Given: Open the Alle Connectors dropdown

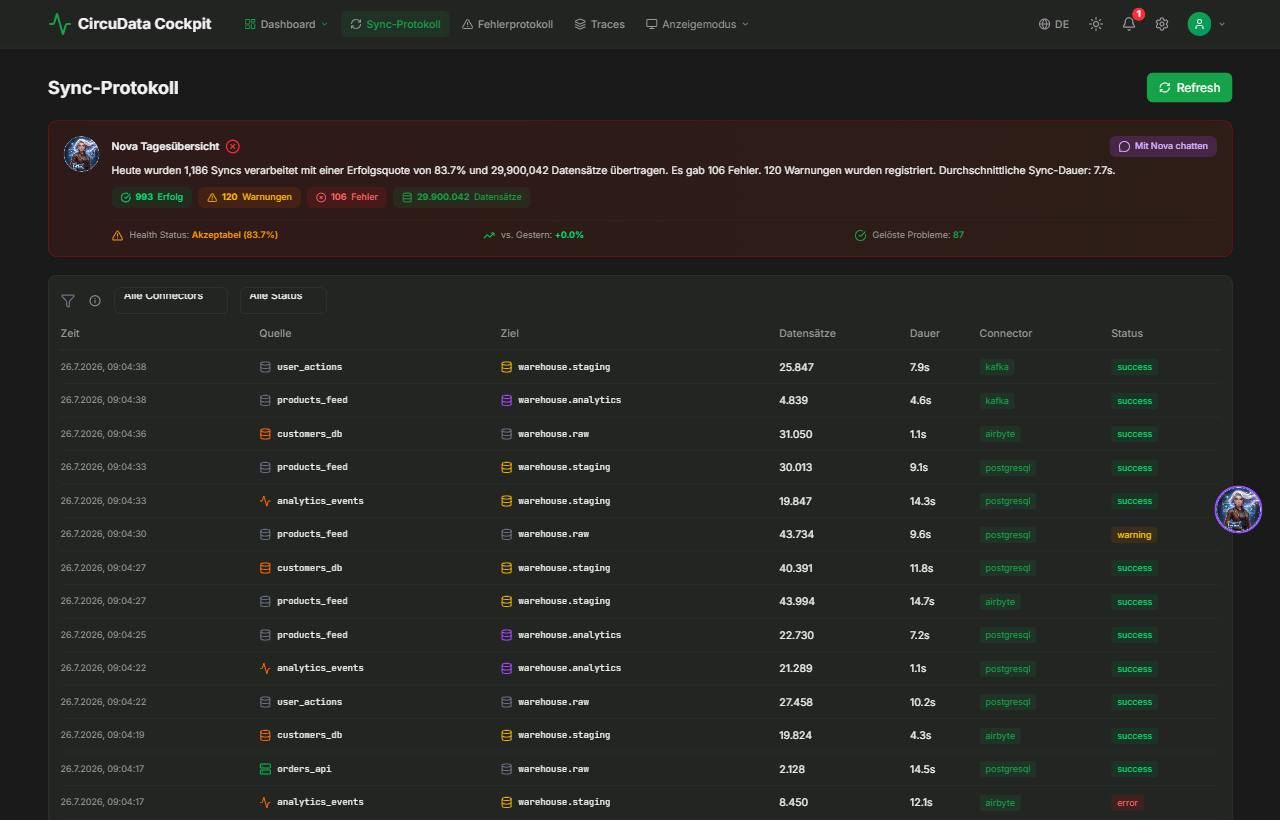Looking at the screenshot, I should pyautogui.click(x=170, y=299).
